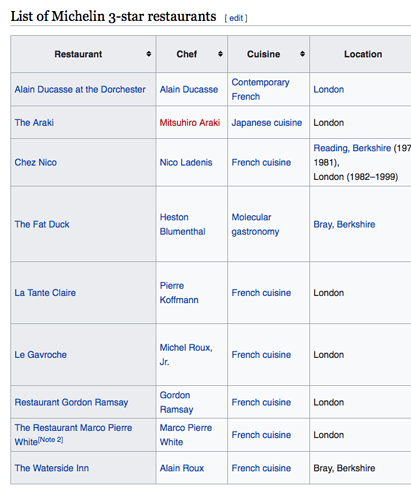The height and width of the screenshot is (500, 411).
Task: Follow the Molecular gastronomy link
Action: point(255,224)
